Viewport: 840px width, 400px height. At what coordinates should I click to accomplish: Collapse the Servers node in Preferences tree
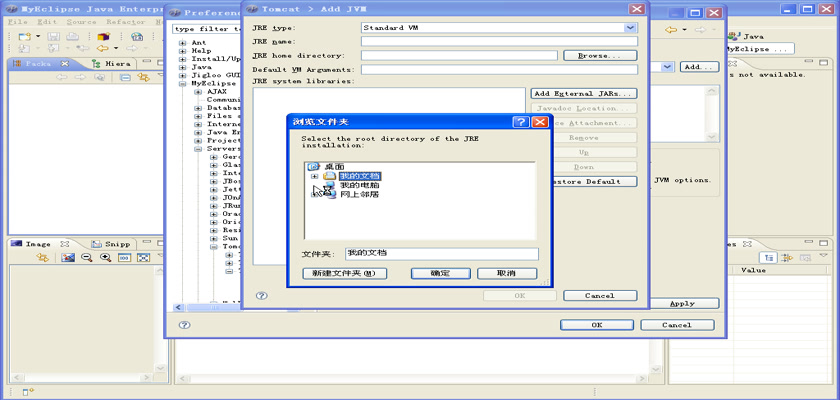tap(198, 149)
